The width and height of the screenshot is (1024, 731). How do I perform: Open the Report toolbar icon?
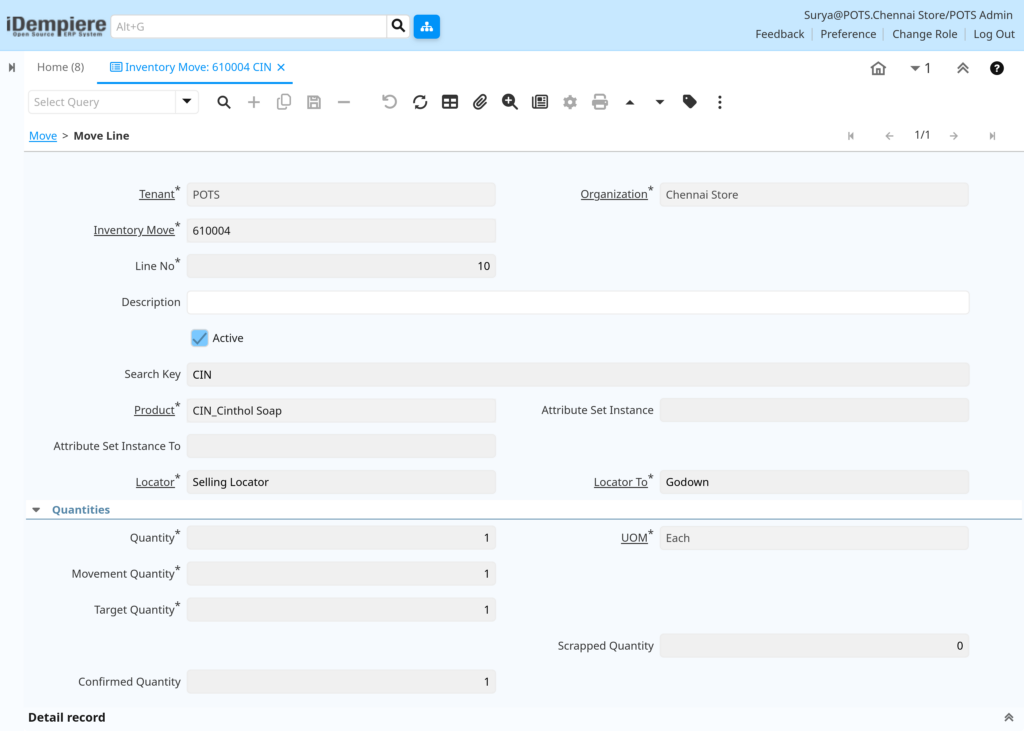pyautogui.click(x=540, y=102)
